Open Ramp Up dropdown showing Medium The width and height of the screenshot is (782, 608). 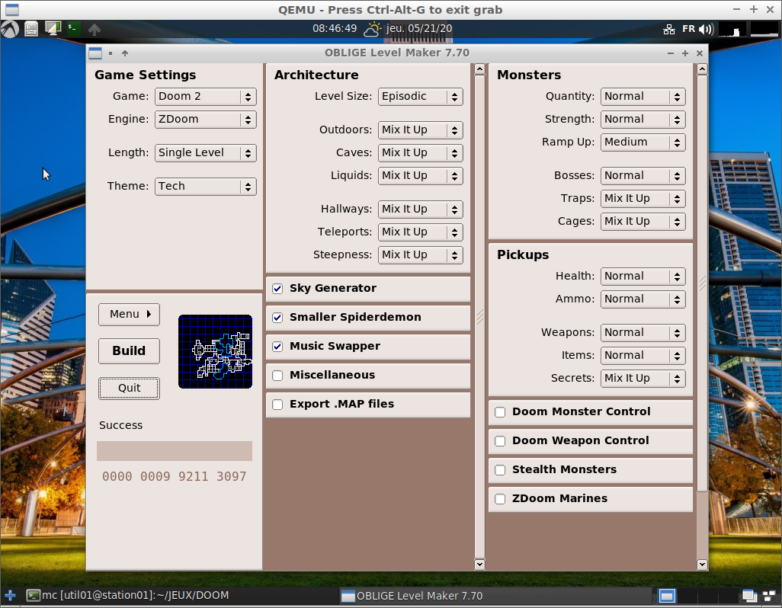[x=643, y=143]
